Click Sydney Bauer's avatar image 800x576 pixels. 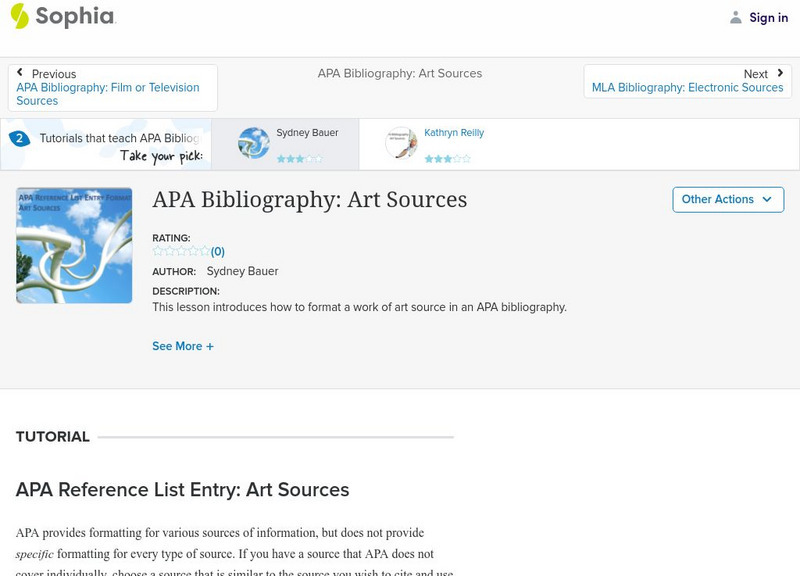254,143
